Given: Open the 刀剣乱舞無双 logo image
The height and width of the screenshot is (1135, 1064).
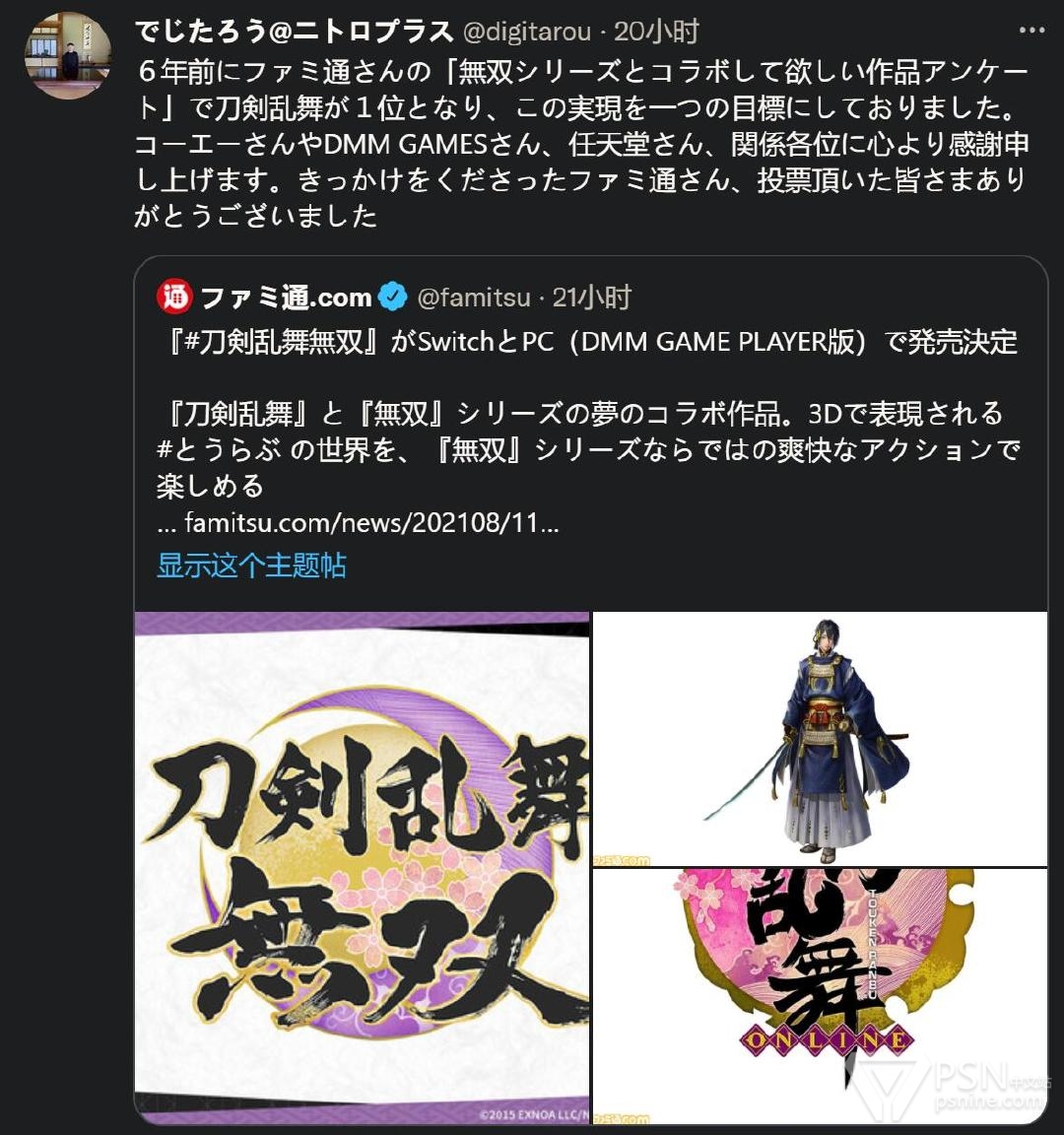Looking at the screenshot, I should pos(362,868).
